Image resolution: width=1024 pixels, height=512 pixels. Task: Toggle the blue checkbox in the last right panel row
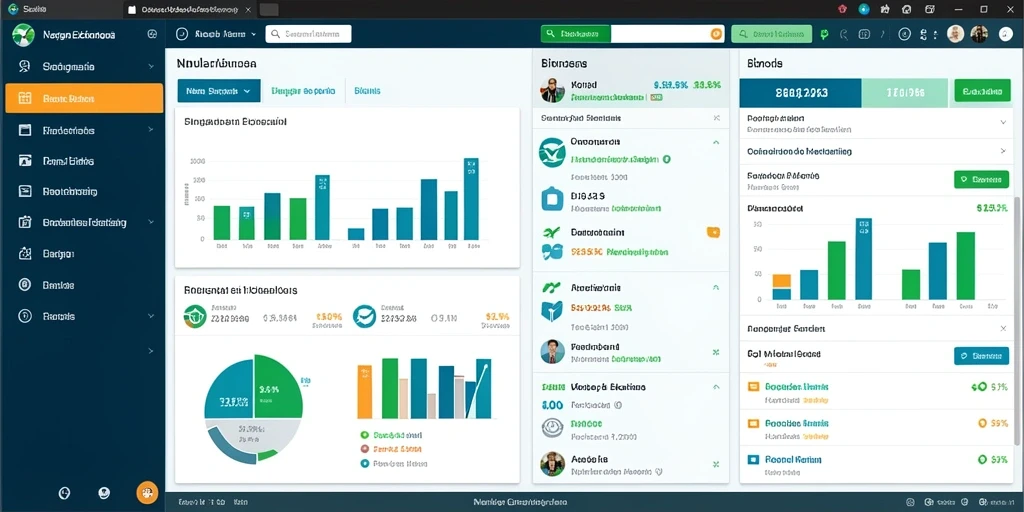click(752, 460)
